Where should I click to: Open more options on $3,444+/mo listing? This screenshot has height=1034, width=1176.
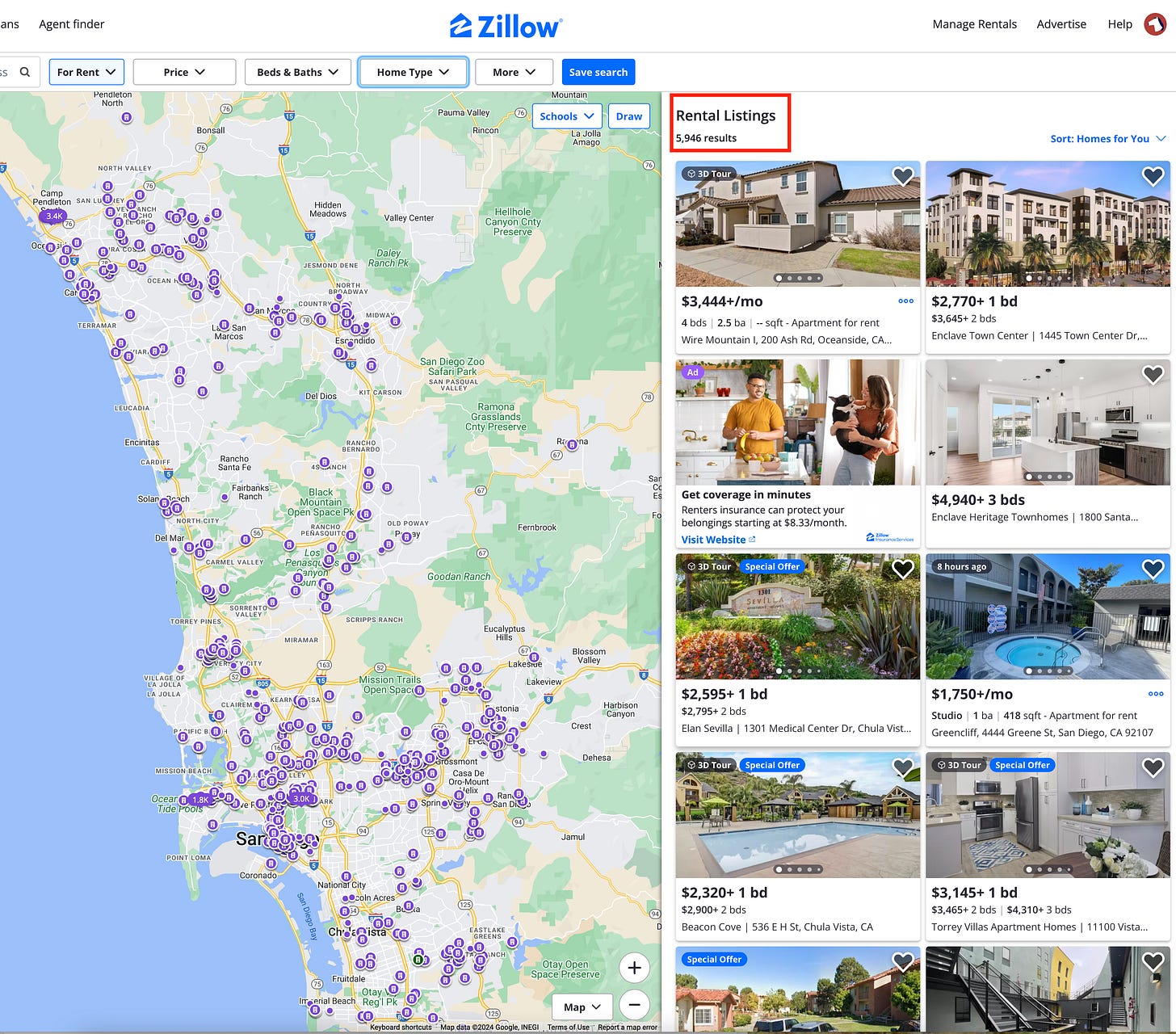[x=905, y=301]
